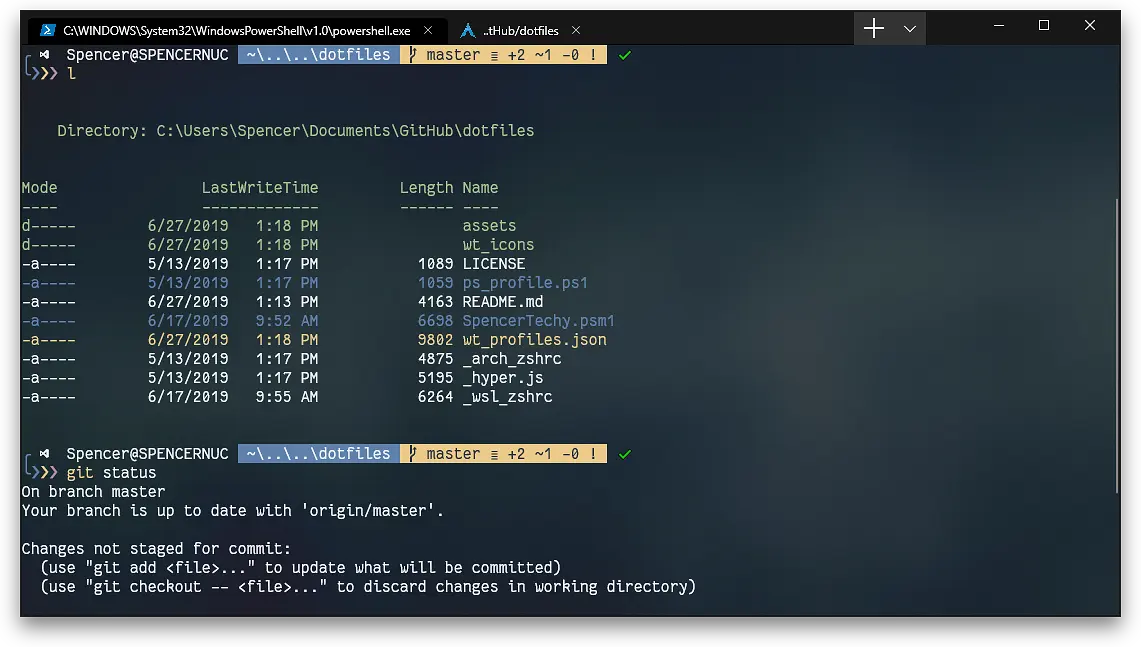
Task: Click the Arch Linux icon in the second tab
Action: [x=468, y=30]
